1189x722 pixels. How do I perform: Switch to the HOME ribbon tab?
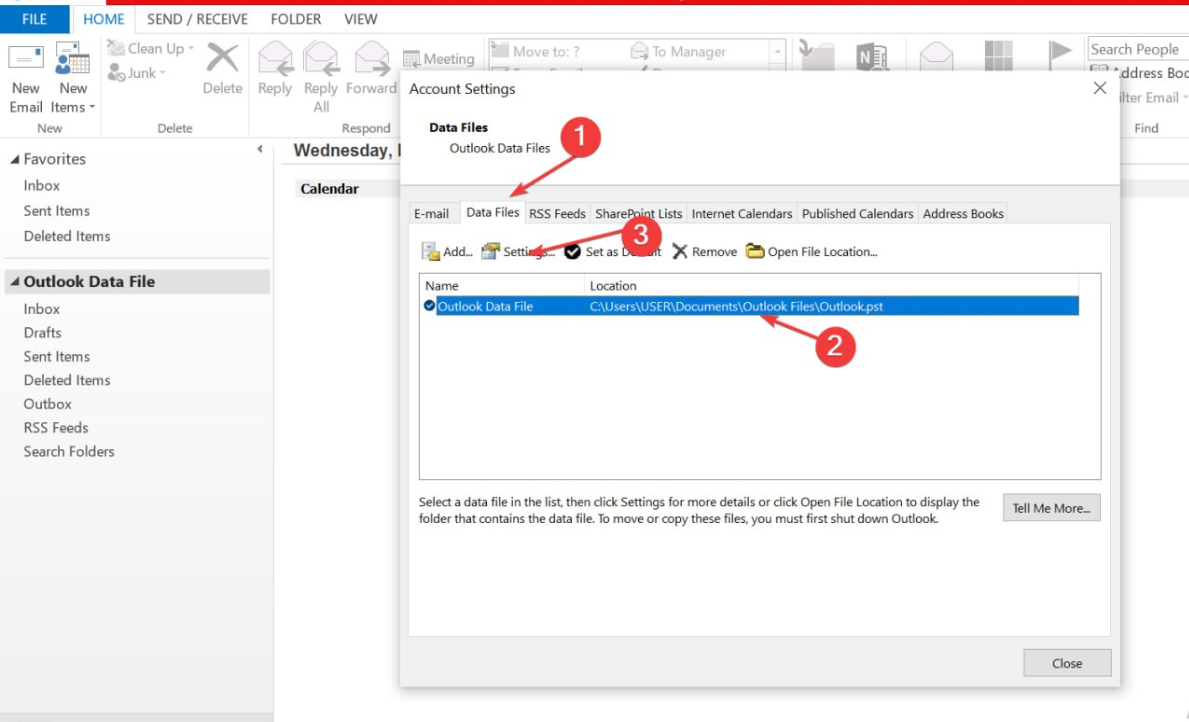103,19
